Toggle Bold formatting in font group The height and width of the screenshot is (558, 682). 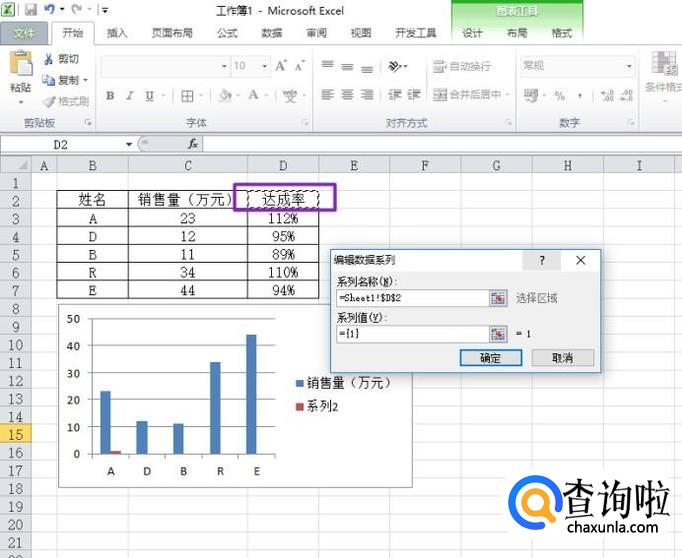pos(110,96)
